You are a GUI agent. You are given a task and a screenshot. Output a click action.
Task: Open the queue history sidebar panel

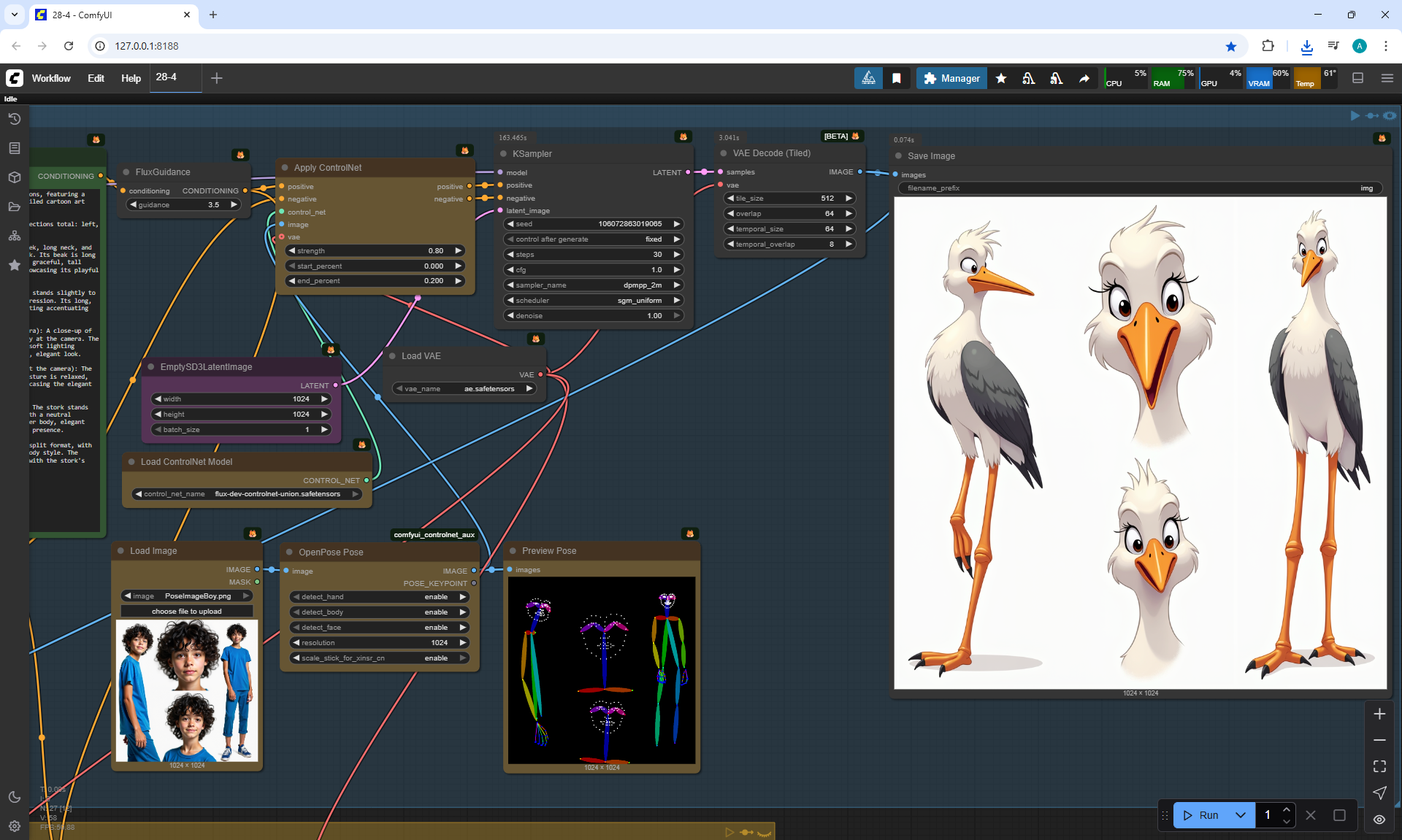click(x=14, y=119)
